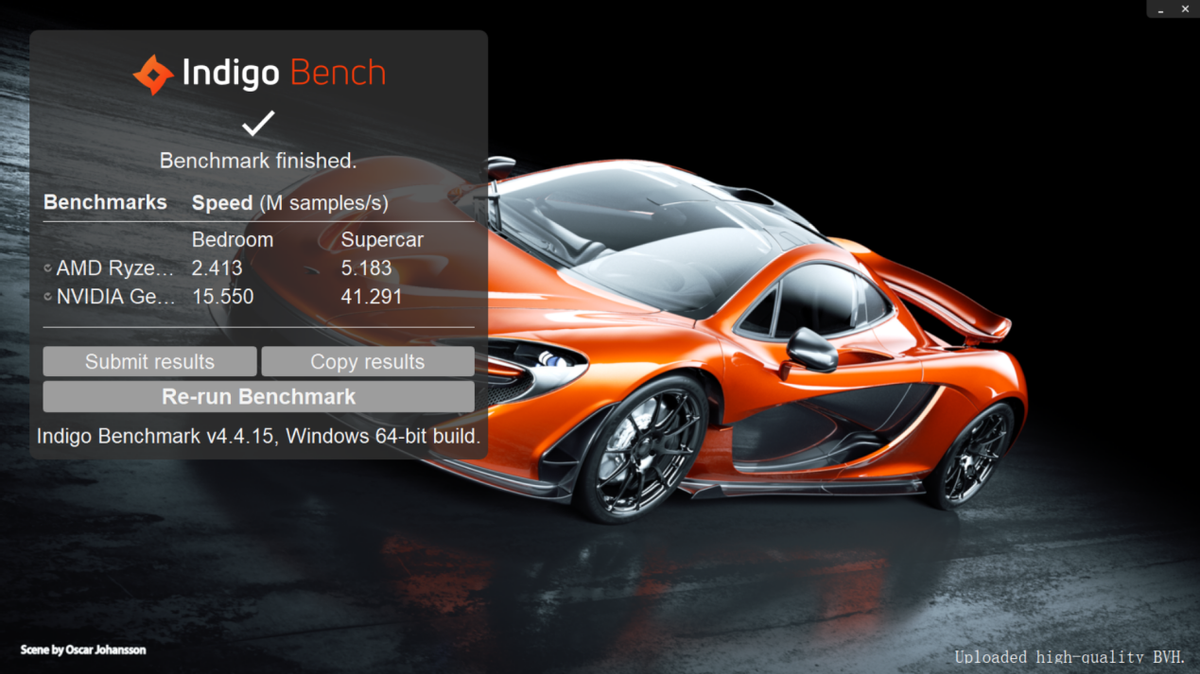Select the AMD Ryze… device row
Viewport: 1200px width, 674px height.
click(x=259, y=268)
